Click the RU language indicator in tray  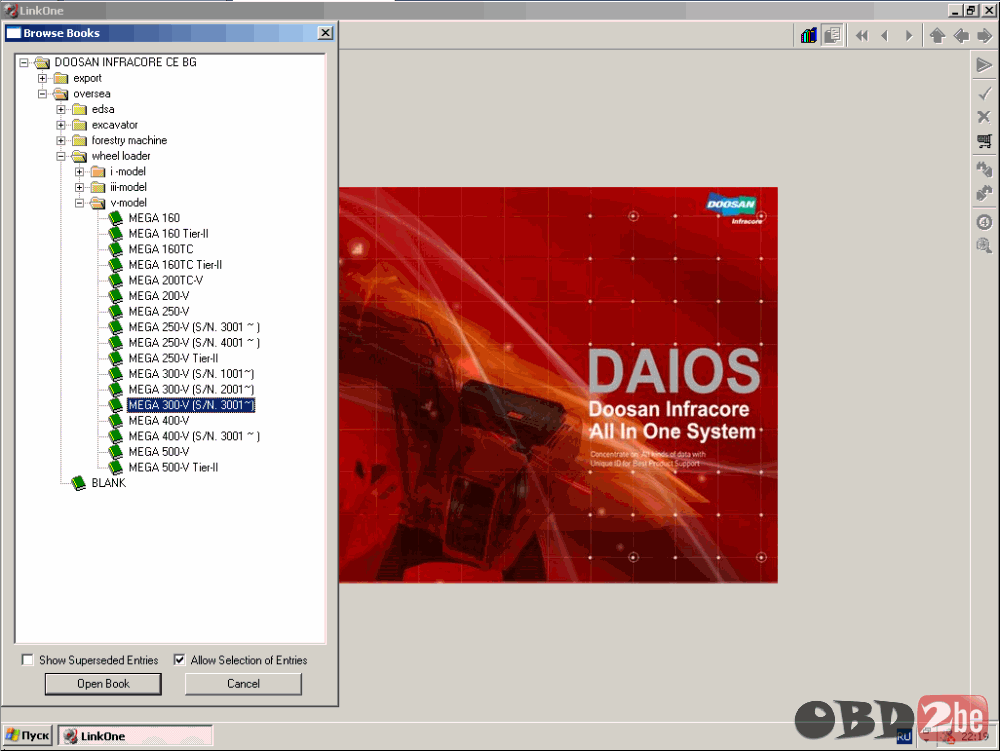coord(904,736)
